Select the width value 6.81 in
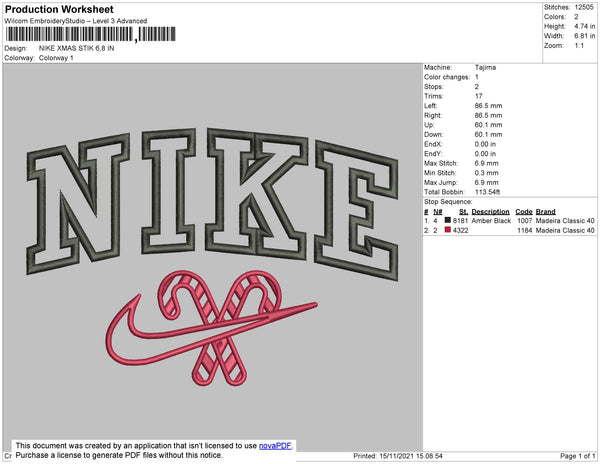The width and height of the screenshot is (600, 464). pos(585,36)
